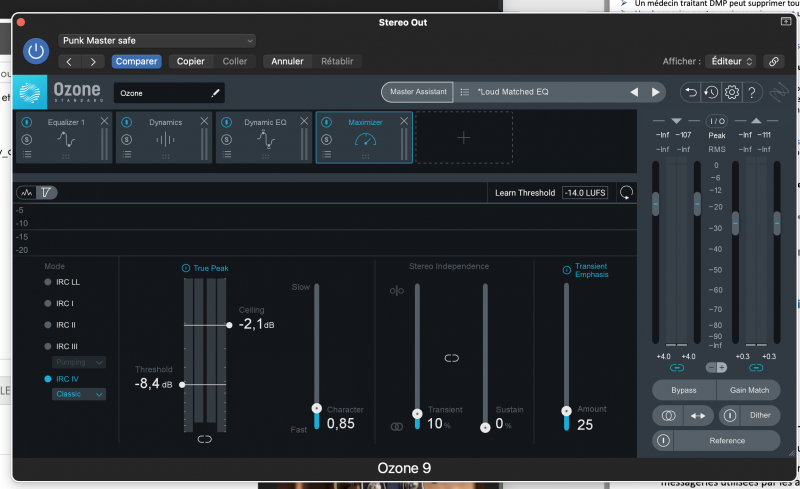Enable True Peak limiting toggle
Image resolution: width=800 pixels, height=489 pixels.
[186, 268]
